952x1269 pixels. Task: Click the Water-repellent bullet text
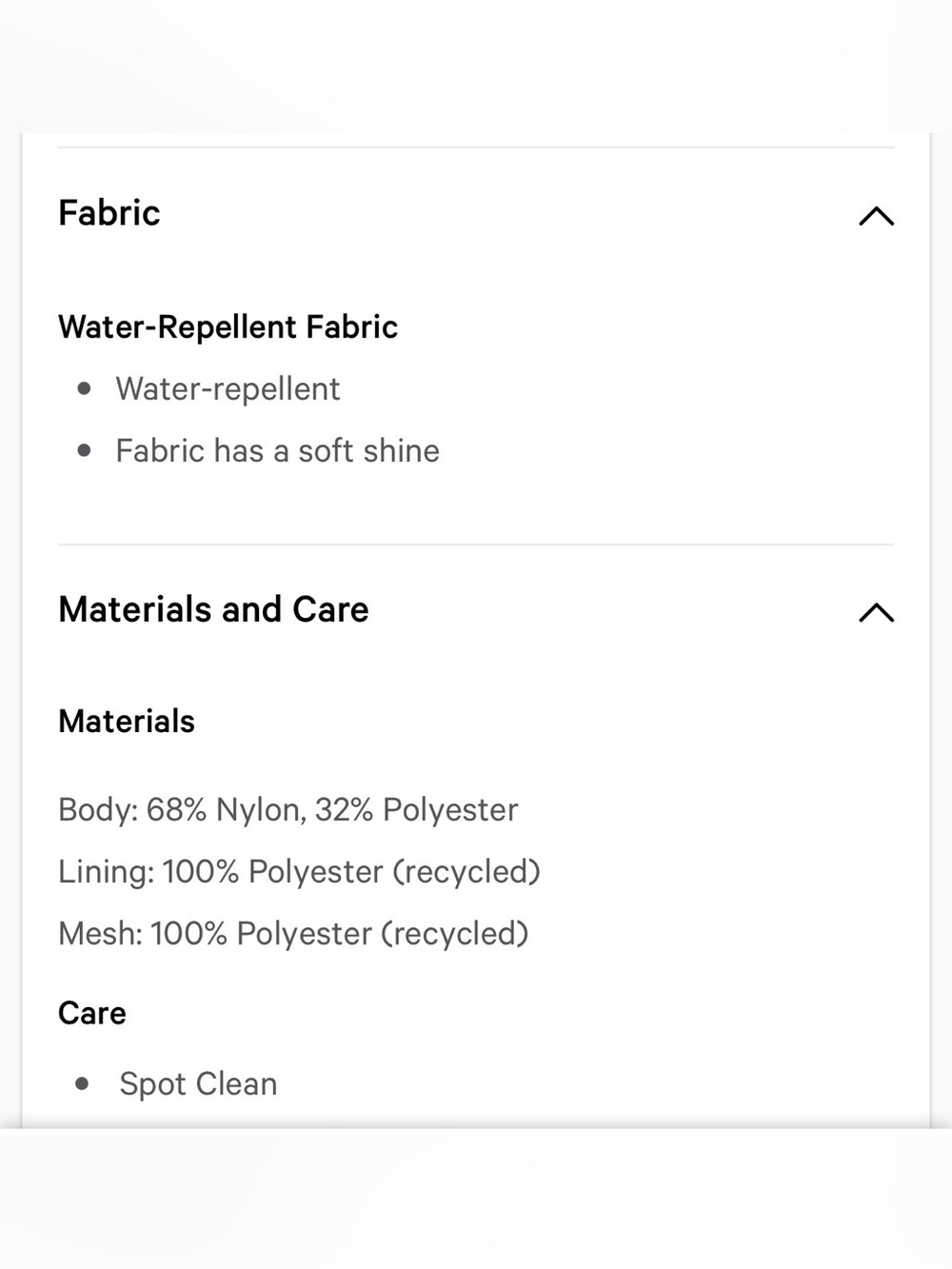pyautogui.click(x=228, y=389)
